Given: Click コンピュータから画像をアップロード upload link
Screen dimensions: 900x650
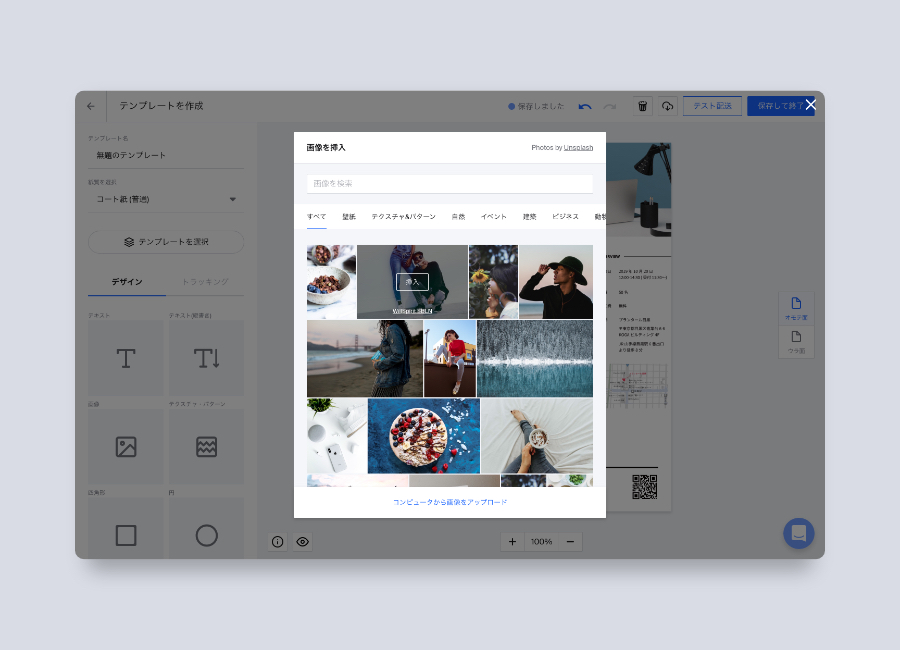Looking at the screenshot, I should [450, 502].
